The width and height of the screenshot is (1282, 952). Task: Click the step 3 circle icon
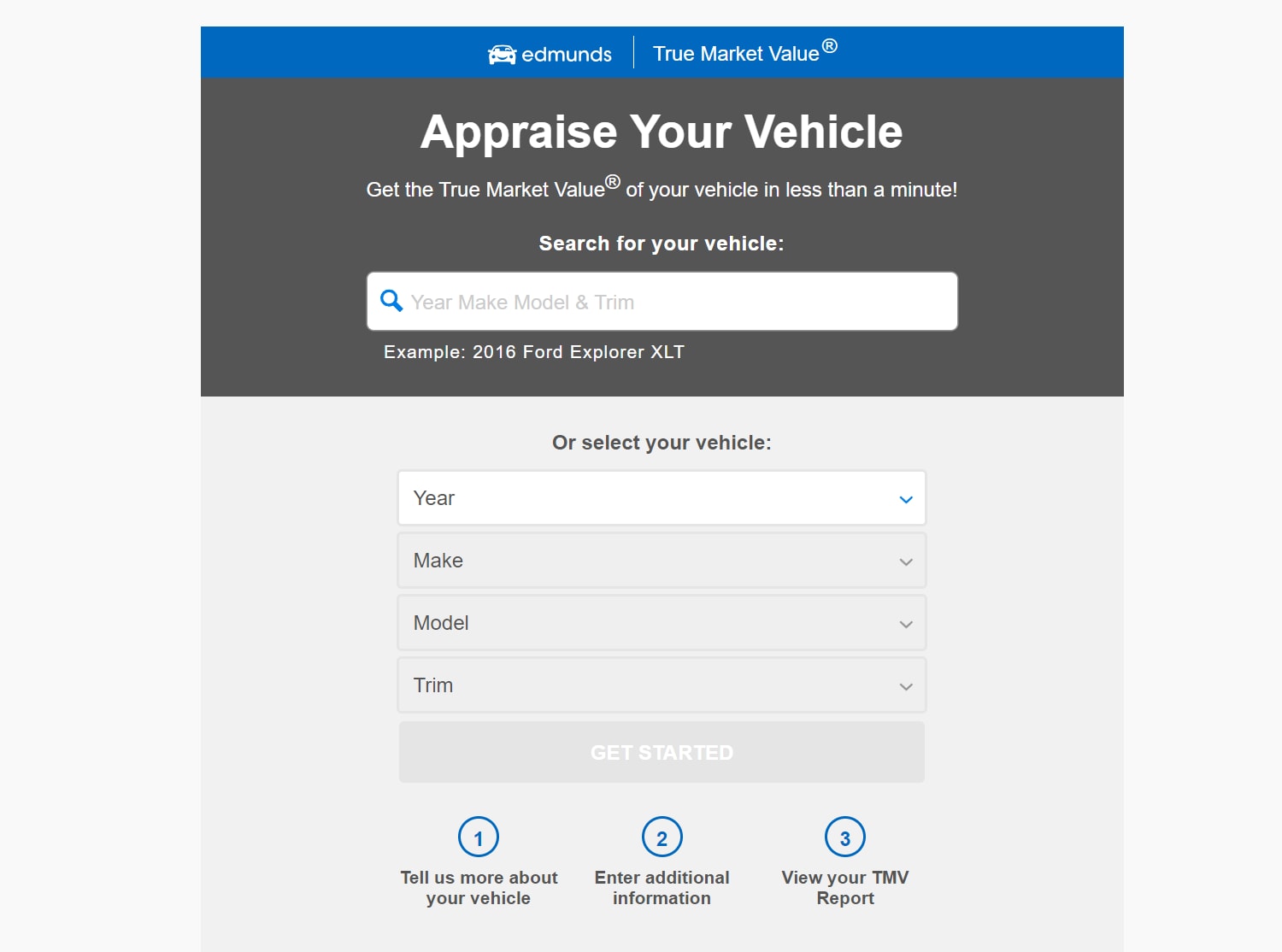click(x=845, y=837)
